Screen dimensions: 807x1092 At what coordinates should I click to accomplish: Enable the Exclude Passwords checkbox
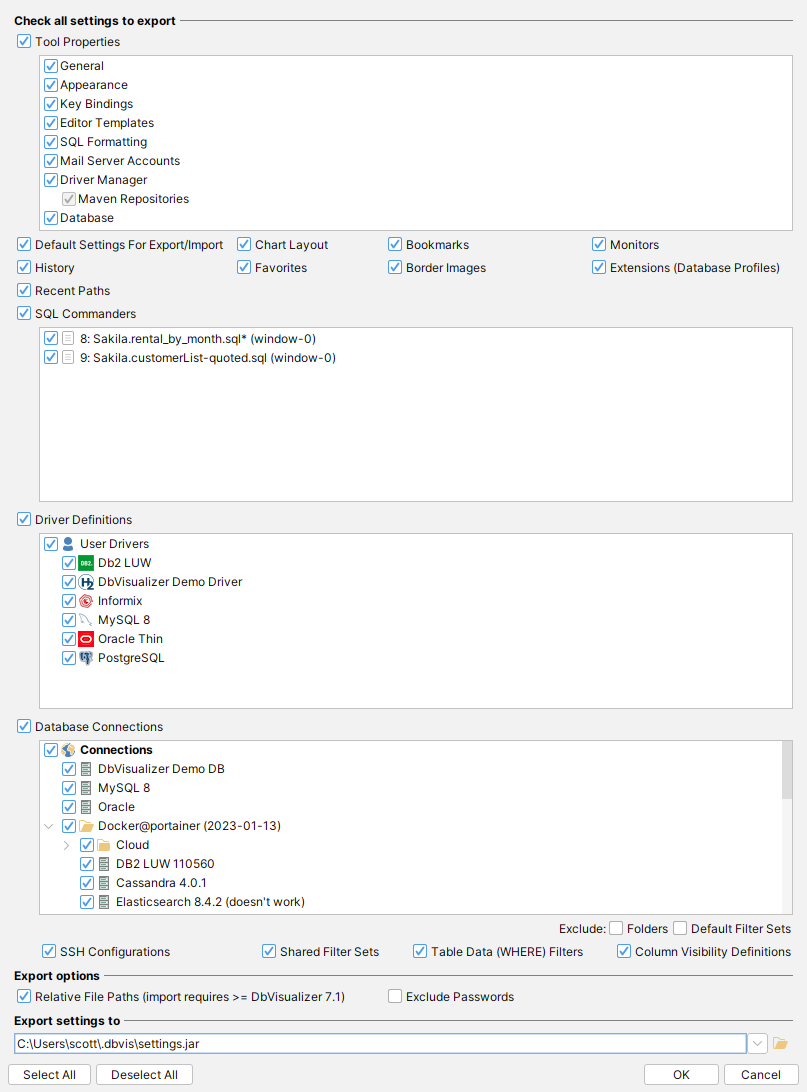[x=395, y=997]
